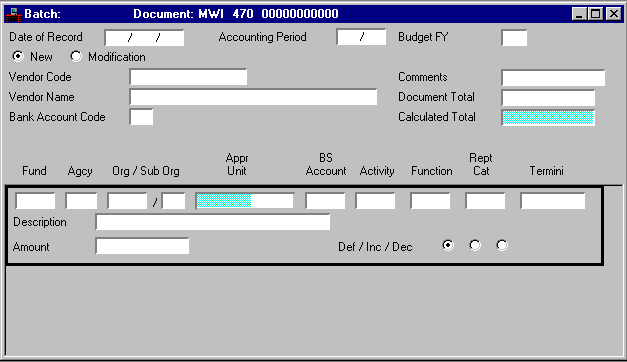The height and width of the screenshot is (362, 627).
Task: Focus the Vendor Code input
Action: click(188, 77)
